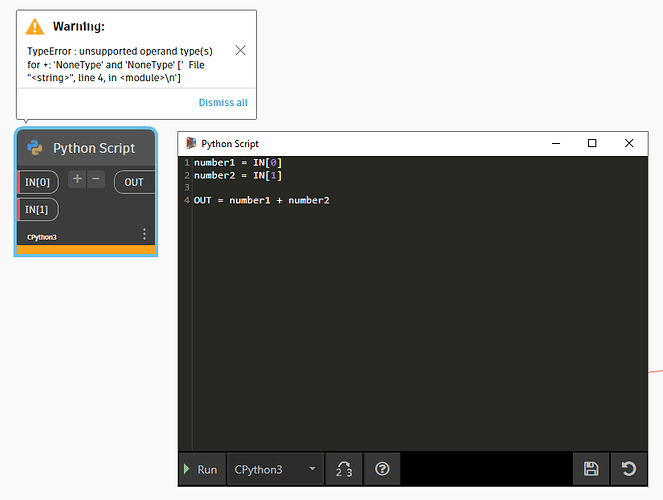Image resolution: width=663 pixels, height=500 pixels.
Task: Click the Run button in script editor
Action: 202,469
